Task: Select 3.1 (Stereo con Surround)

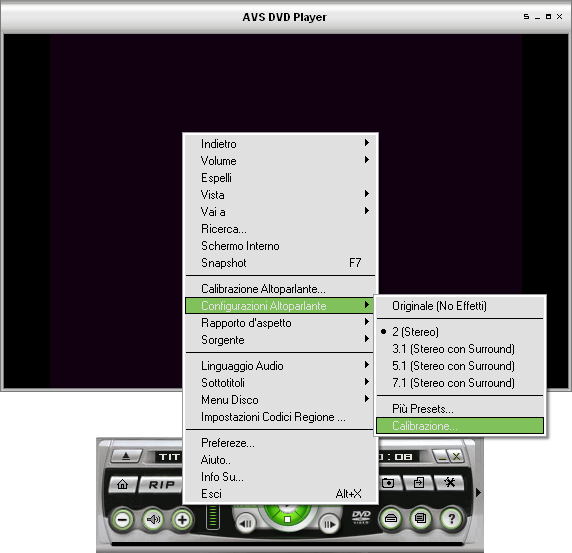Action: pos(460,349)
